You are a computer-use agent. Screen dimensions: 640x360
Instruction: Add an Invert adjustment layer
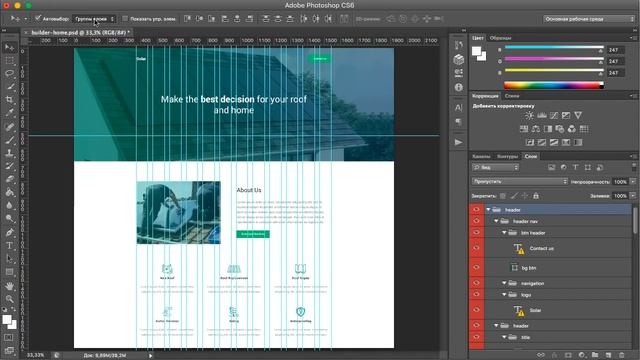[x=530, y=142]
